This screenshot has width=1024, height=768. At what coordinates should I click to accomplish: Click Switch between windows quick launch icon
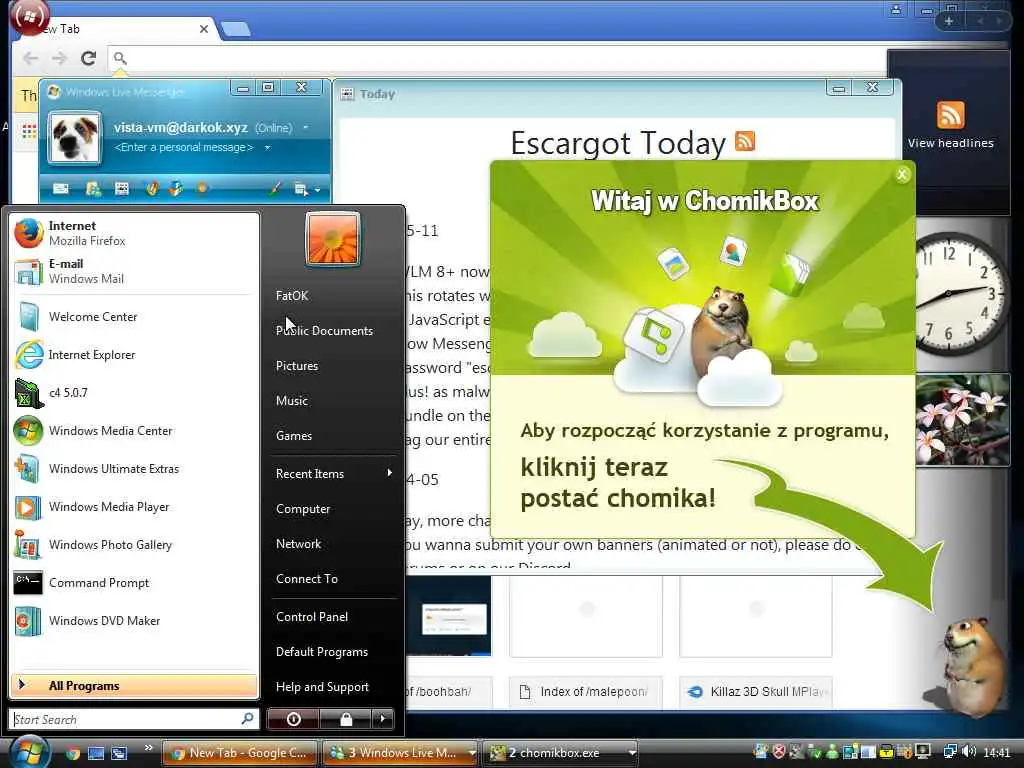(119, 753)
